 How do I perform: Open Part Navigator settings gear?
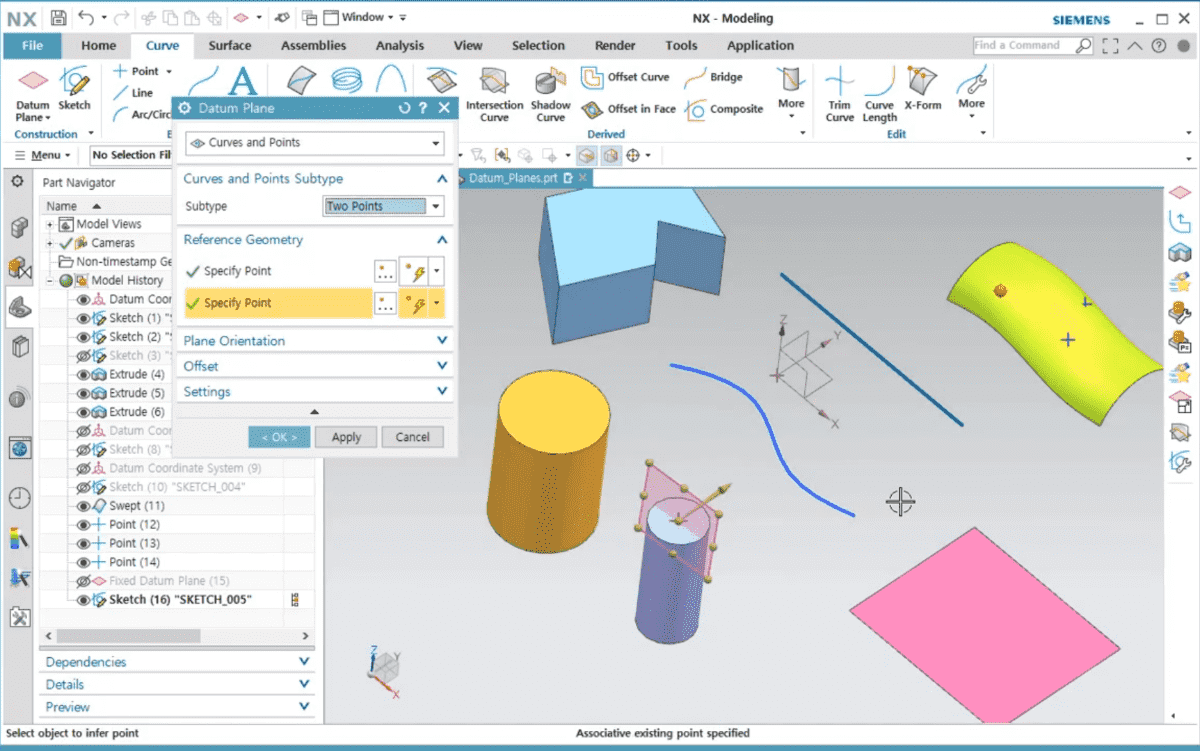coord(17,182)
